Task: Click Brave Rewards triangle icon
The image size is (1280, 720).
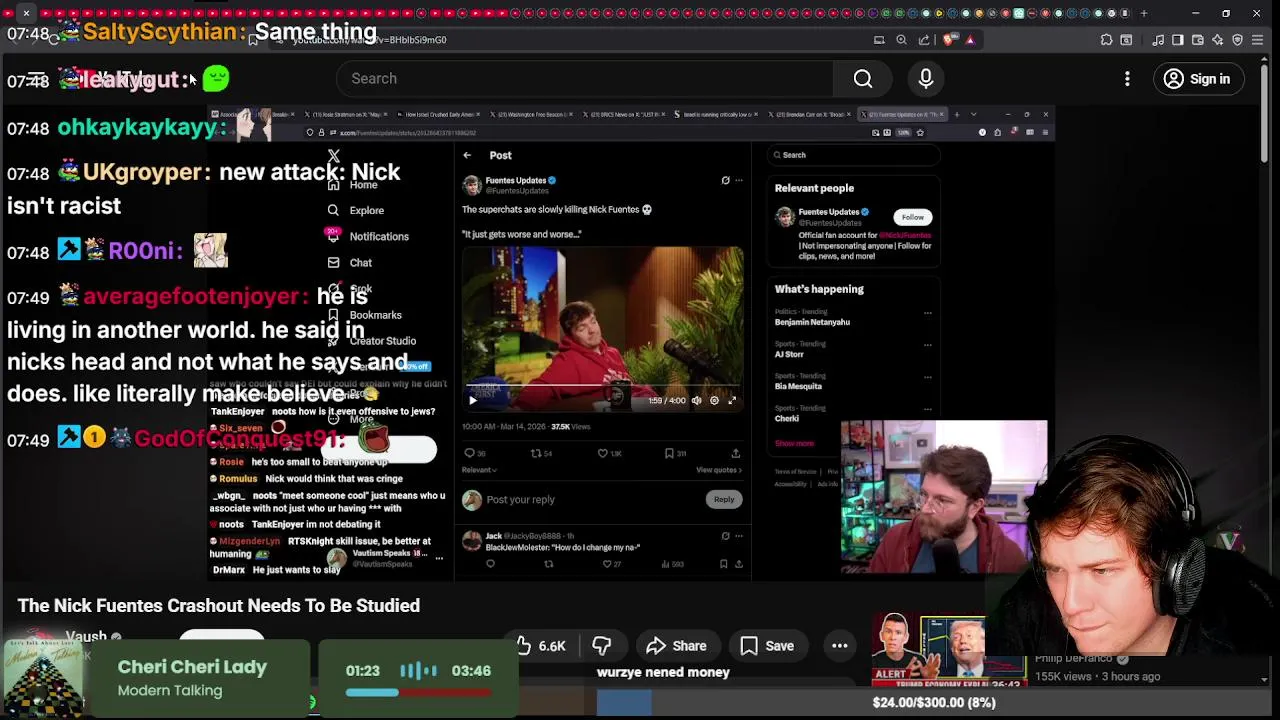Action: tap(970, 40)
